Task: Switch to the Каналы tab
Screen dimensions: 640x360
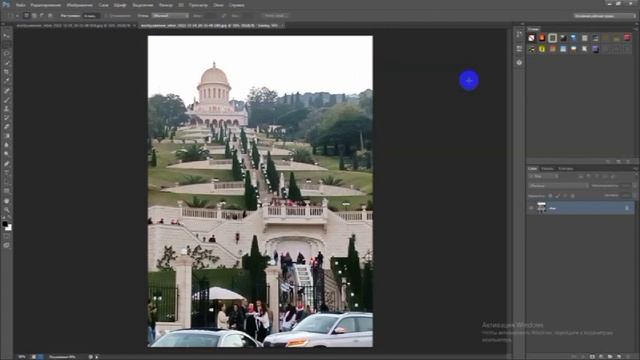Action: pyautogui.click(x=547, y=169)
